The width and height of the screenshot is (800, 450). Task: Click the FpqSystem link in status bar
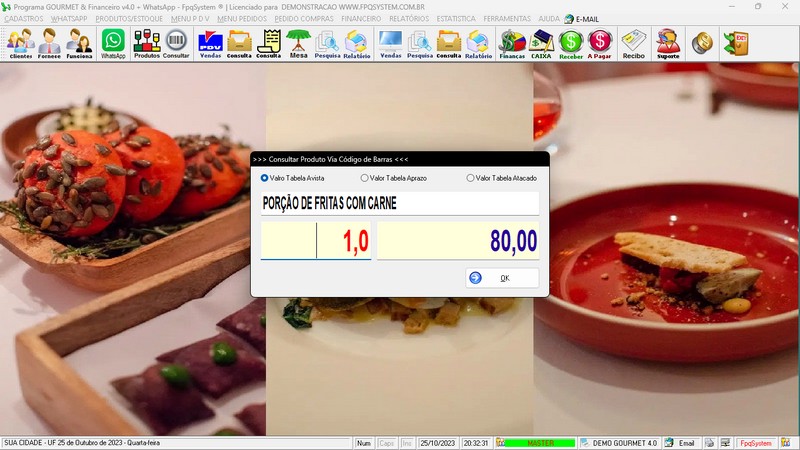point(756,443)
